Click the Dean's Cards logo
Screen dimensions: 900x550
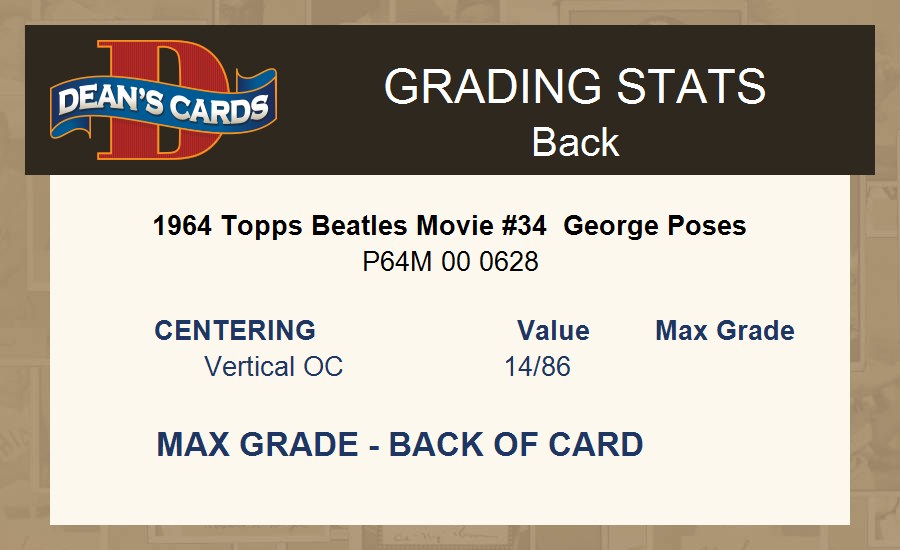coord(163,100)
